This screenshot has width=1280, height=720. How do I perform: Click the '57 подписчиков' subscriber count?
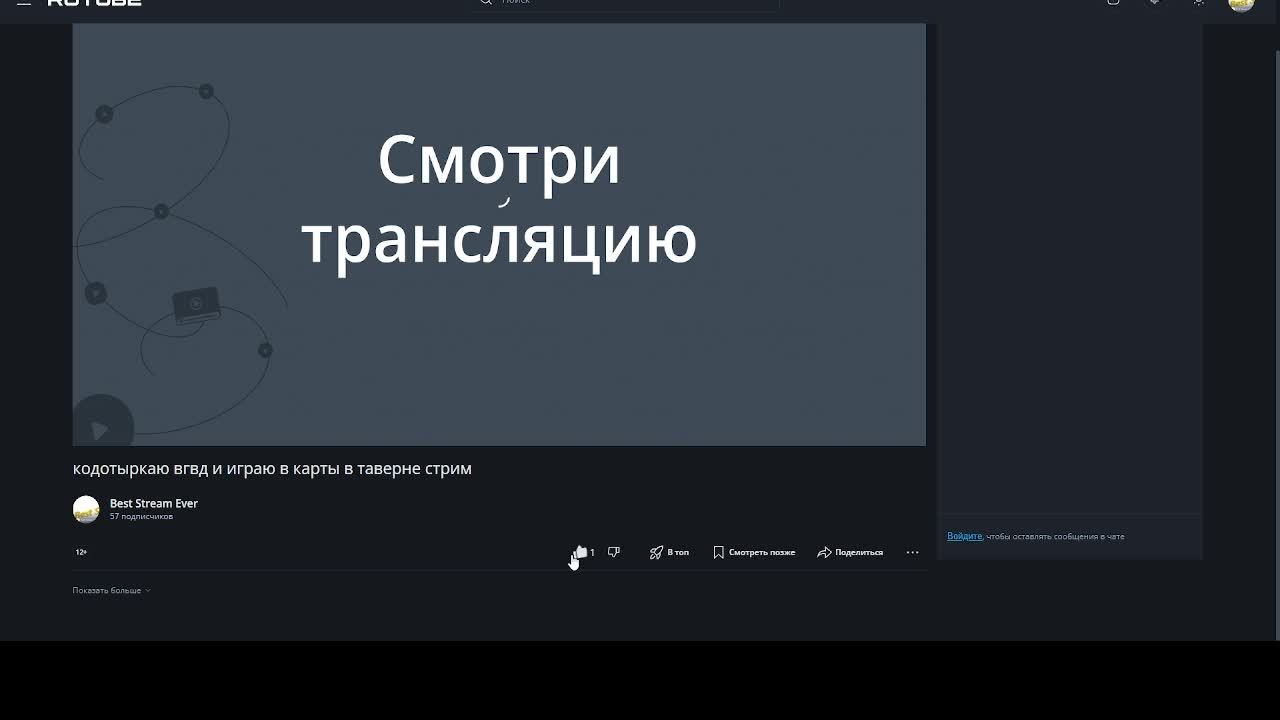point(141,516)
